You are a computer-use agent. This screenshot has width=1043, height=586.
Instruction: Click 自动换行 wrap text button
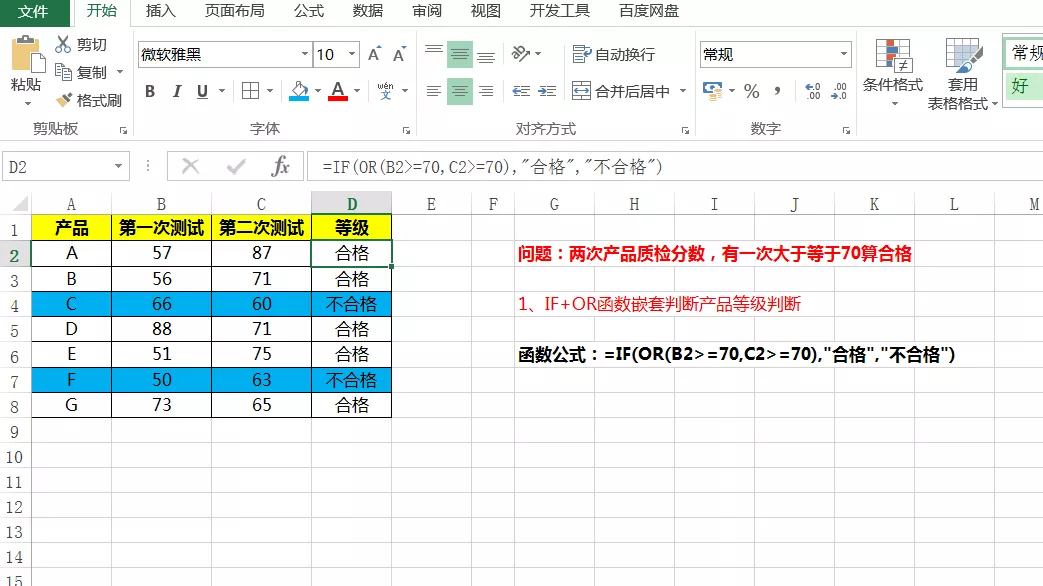coord(614,55)
